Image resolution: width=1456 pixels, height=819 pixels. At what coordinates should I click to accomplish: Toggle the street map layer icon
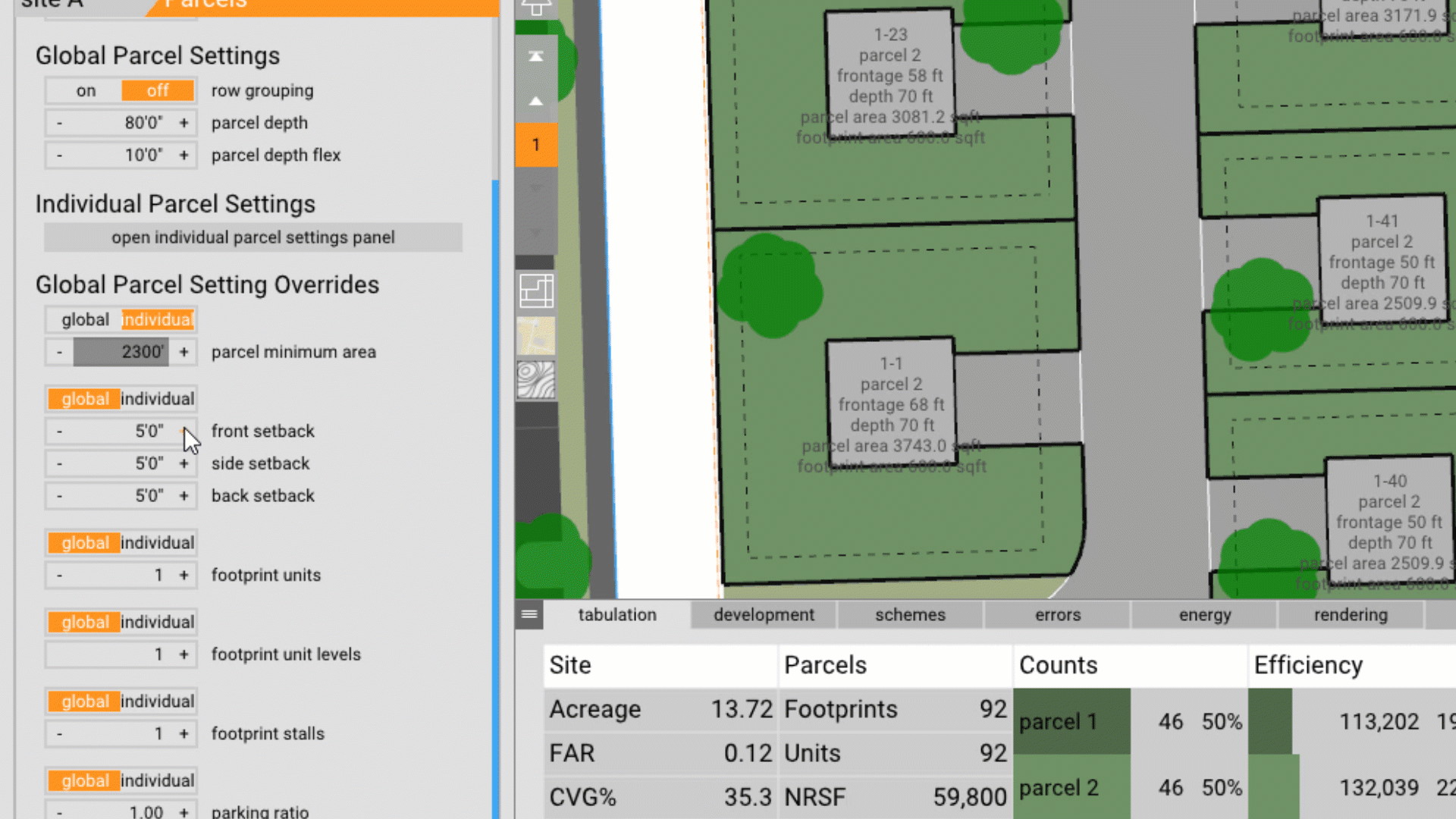536,336
